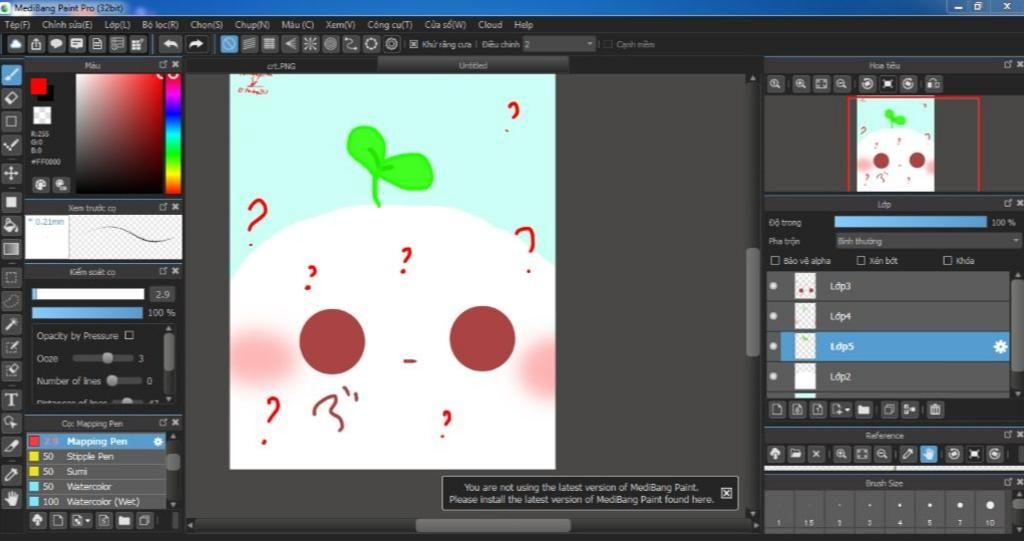Choose brush size 5 preset

[x=929, y=511]
